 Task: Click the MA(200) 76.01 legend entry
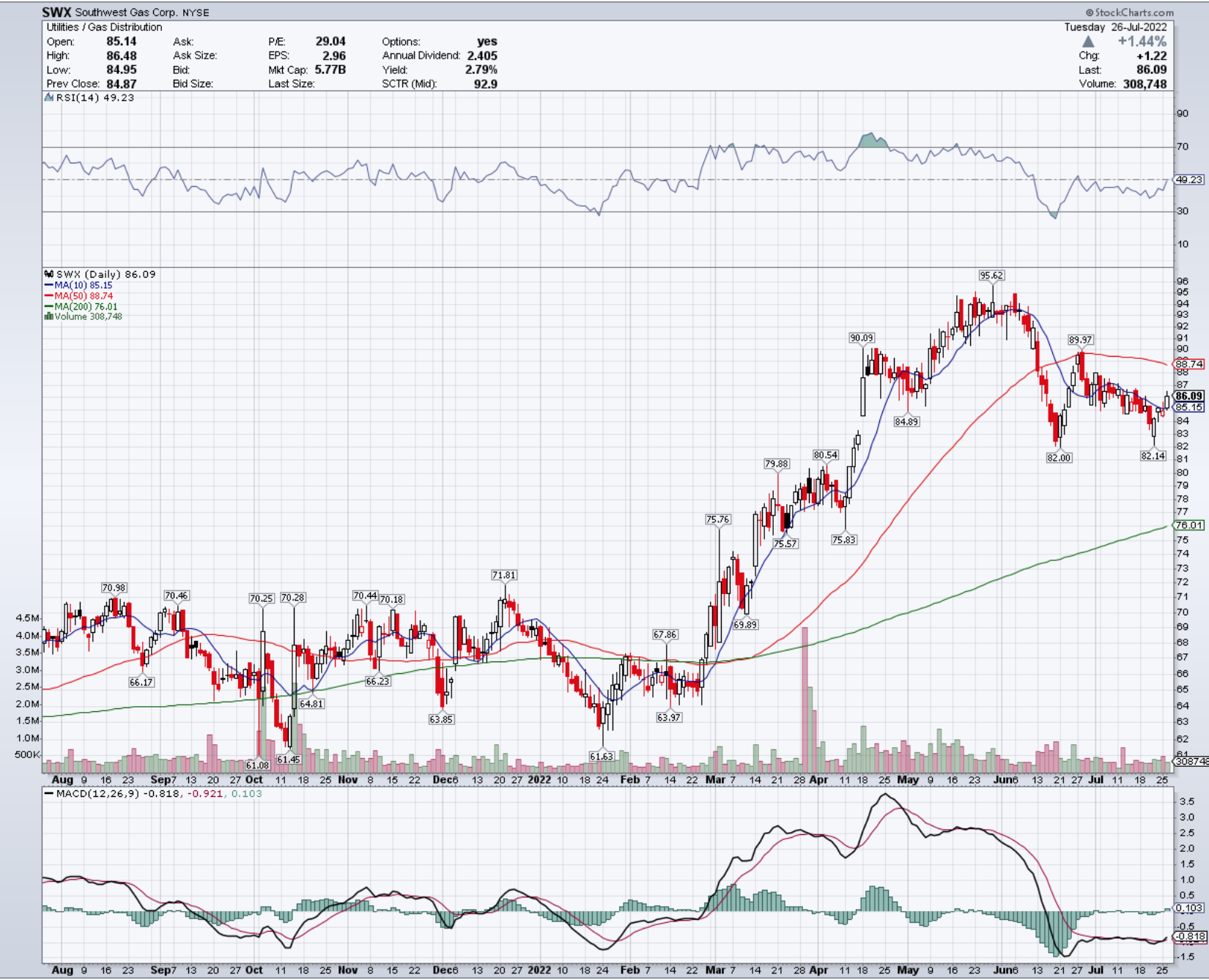[x=81, y=306]
